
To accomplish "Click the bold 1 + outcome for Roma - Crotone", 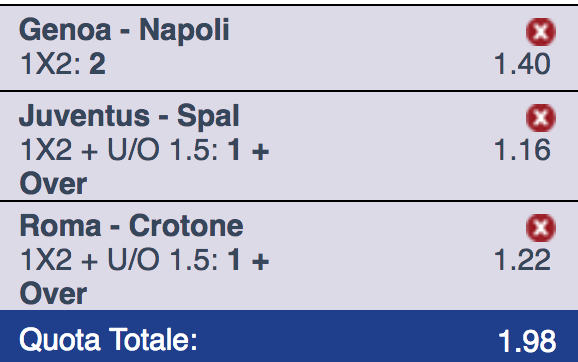I will tap(248, 260).
